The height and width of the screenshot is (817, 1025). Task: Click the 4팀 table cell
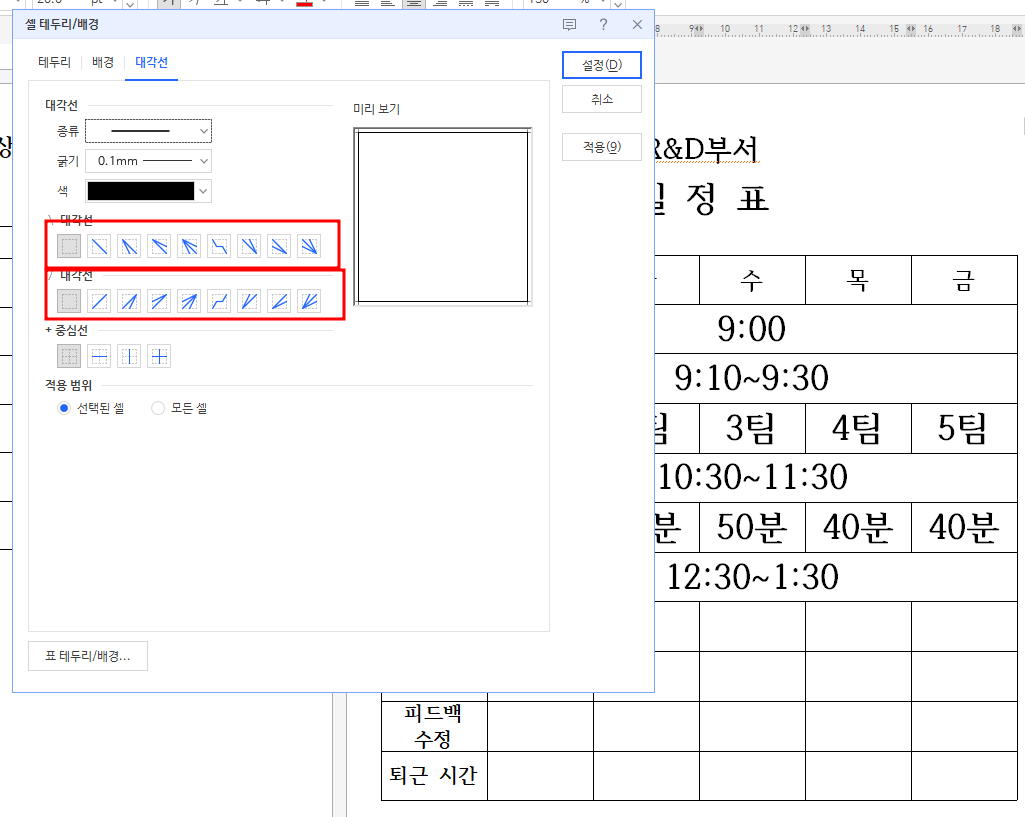[x=858, y=429]
